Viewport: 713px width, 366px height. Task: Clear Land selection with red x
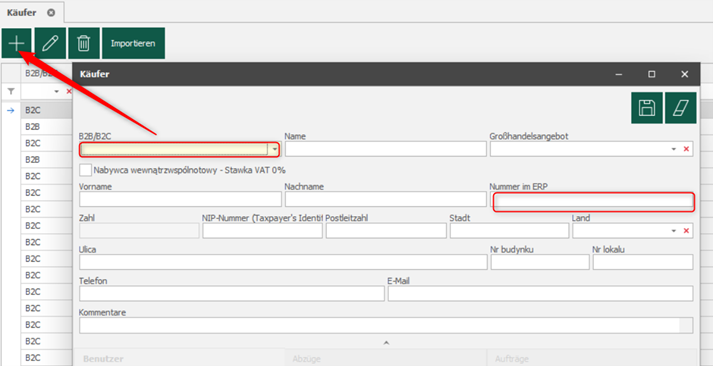686,231
